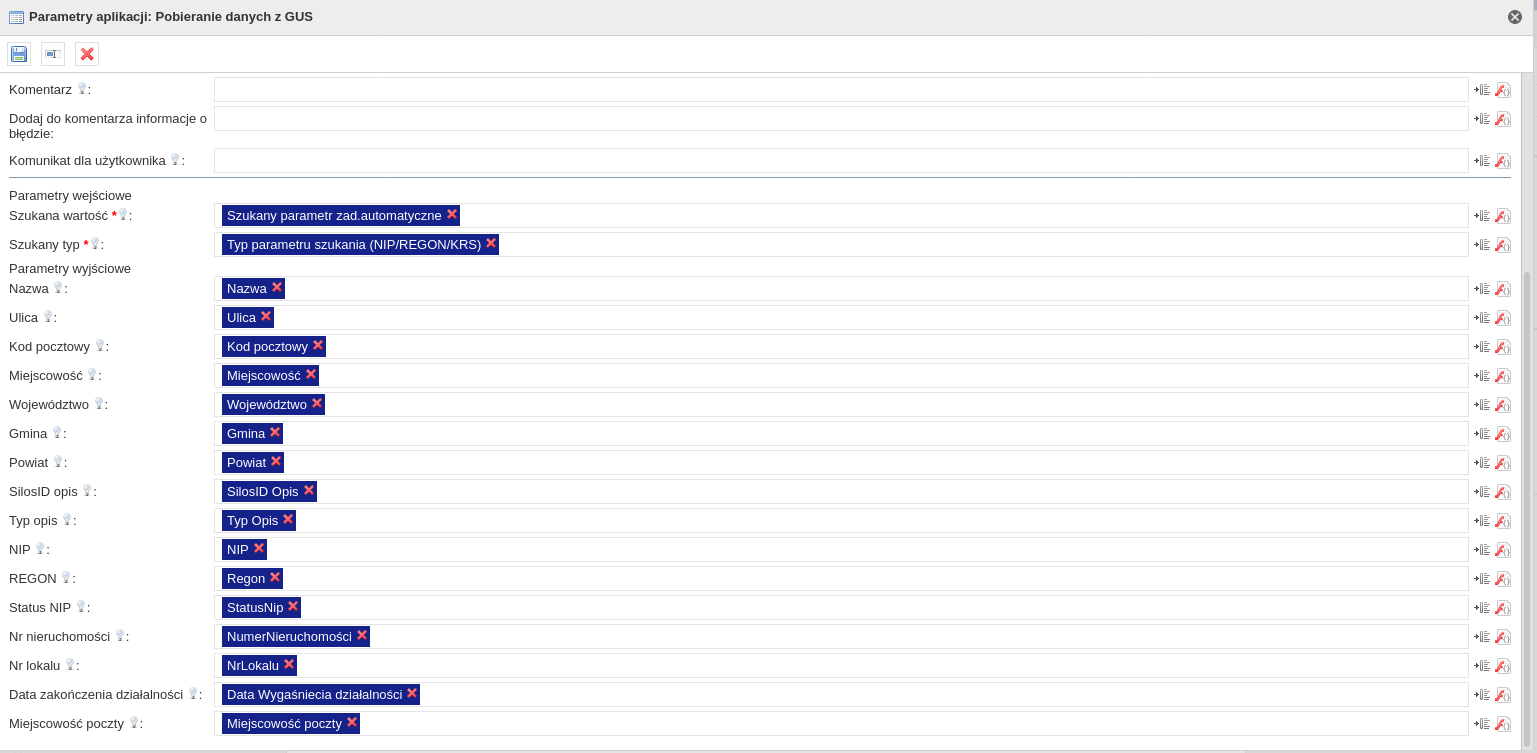Click the hint lightbulb next to Województwo
The height and width of the screenshot is (753, 1537).
pos(99,404)
